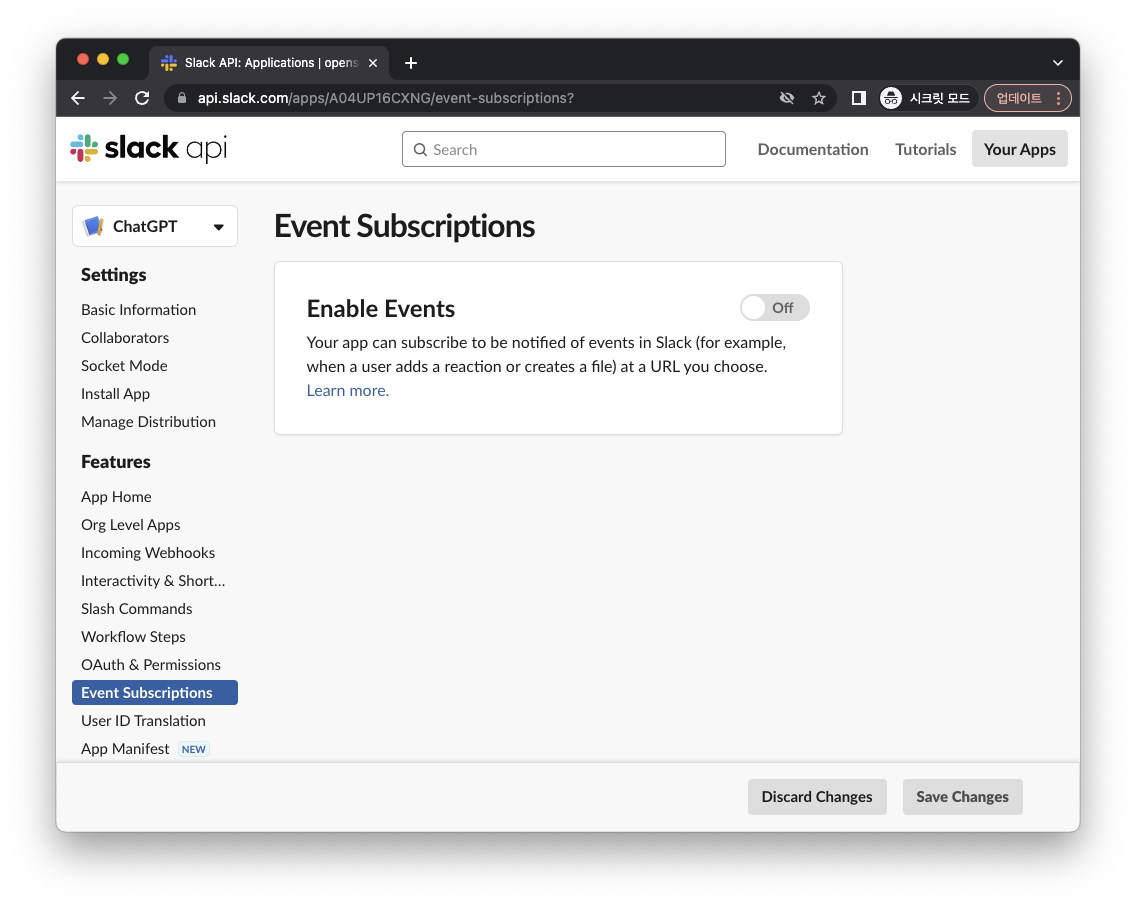This screenshot has height=906, width=1136.
Task: Click the Discard Changes button
Action: tap(816, 797)
